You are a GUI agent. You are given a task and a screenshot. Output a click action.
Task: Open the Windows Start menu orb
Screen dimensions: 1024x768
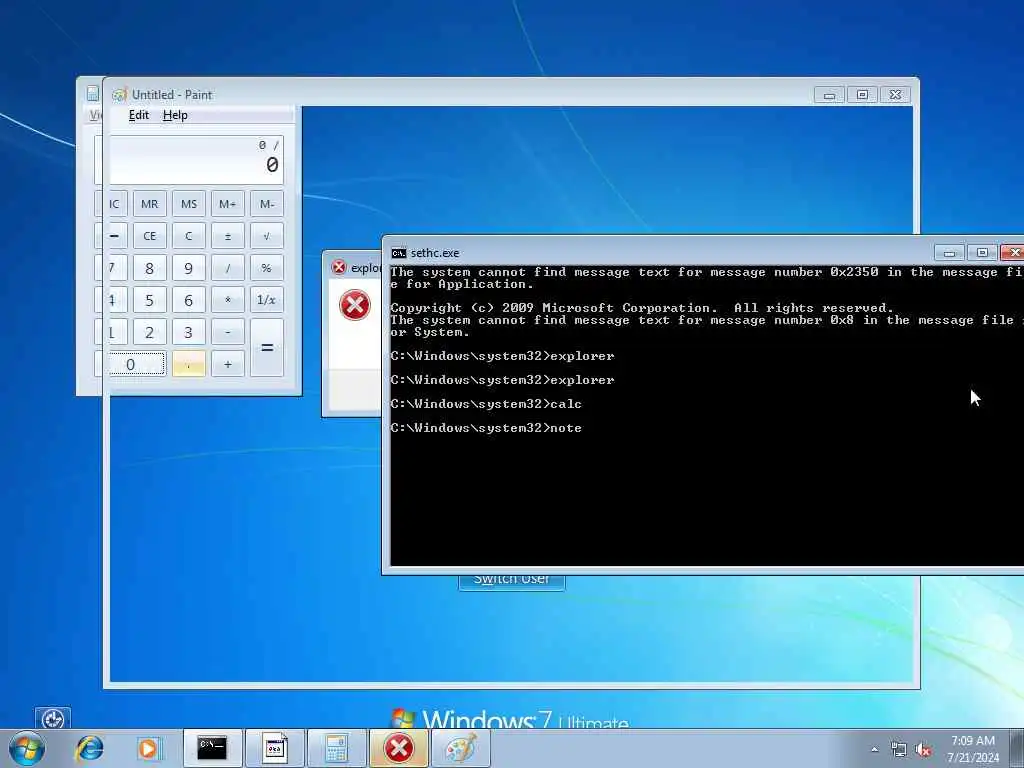[27, 748]
